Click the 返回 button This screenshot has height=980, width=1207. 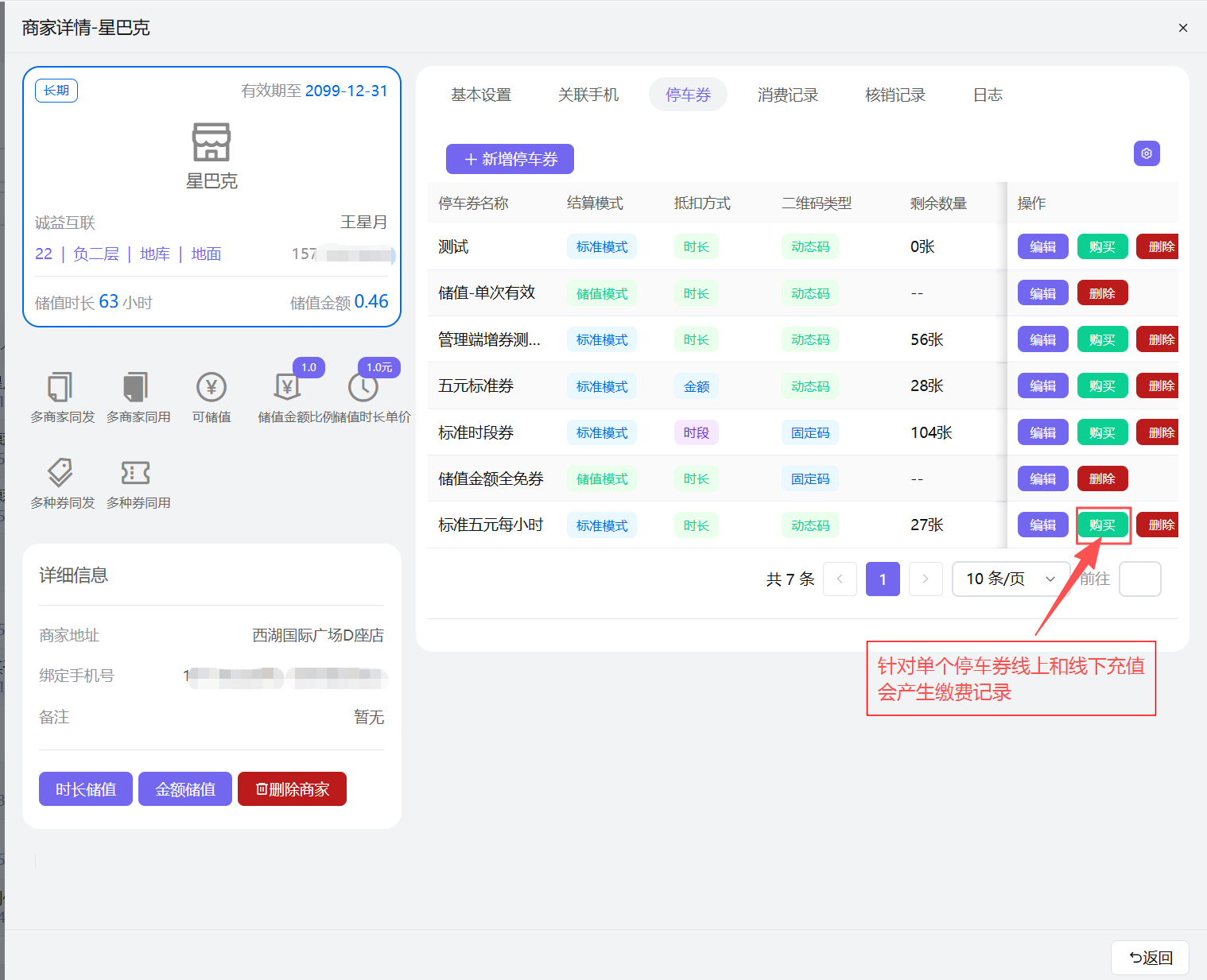(x=1150, y=958)
